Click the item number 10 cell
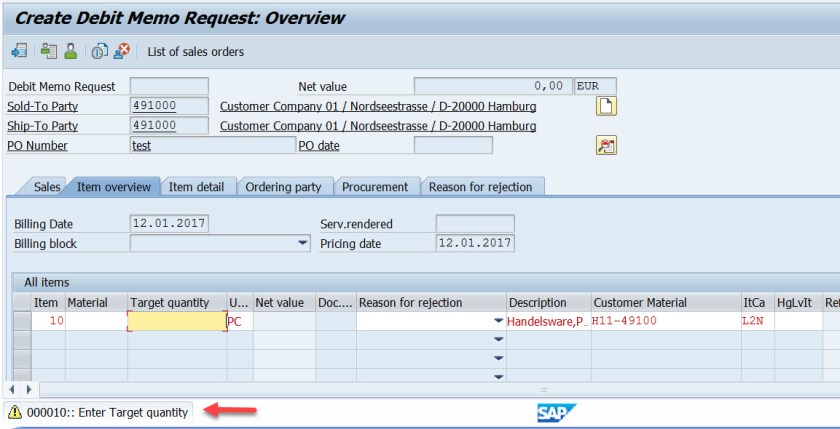Image resolution: width=840 pixels, height=429 pixels. (48, 321)
